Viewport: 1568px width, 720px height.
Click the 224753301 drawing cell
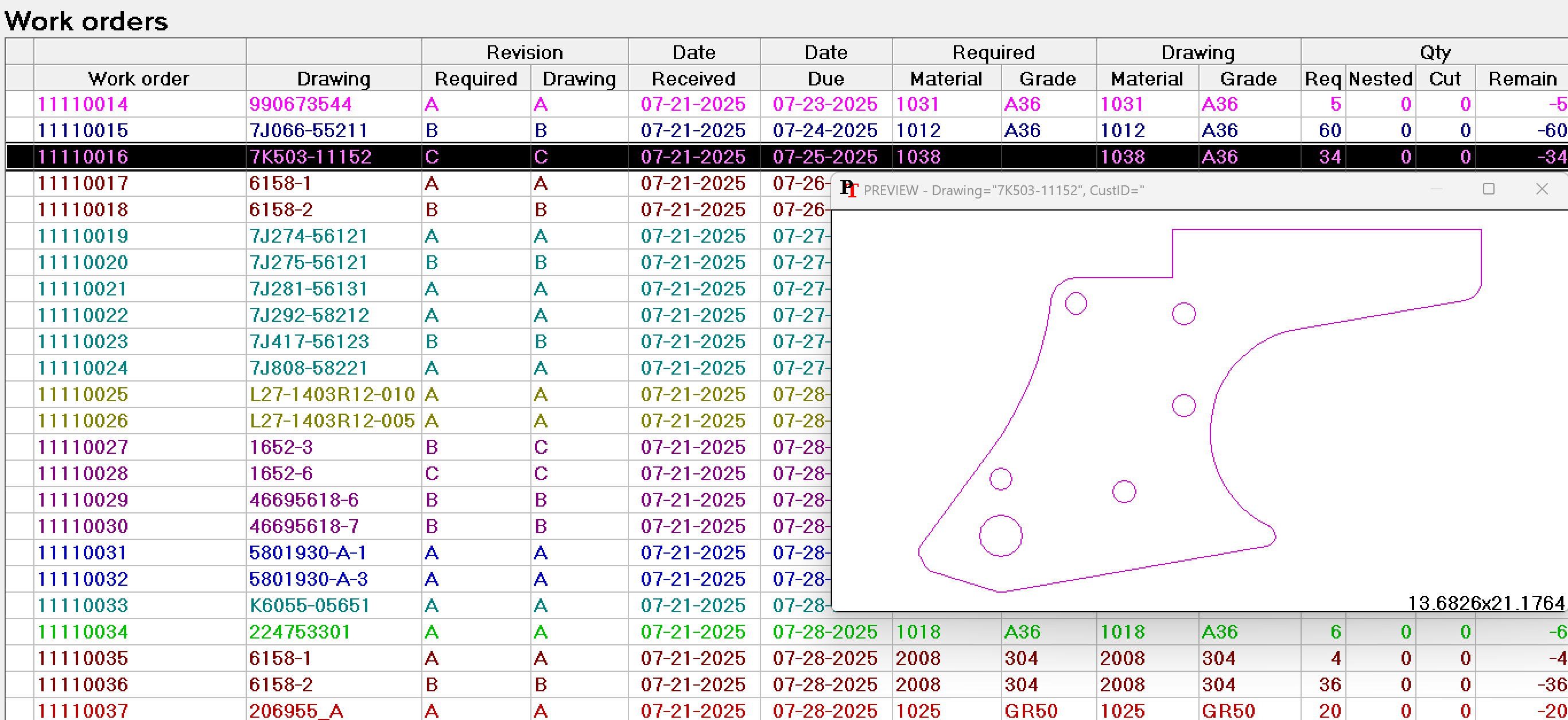300,632
